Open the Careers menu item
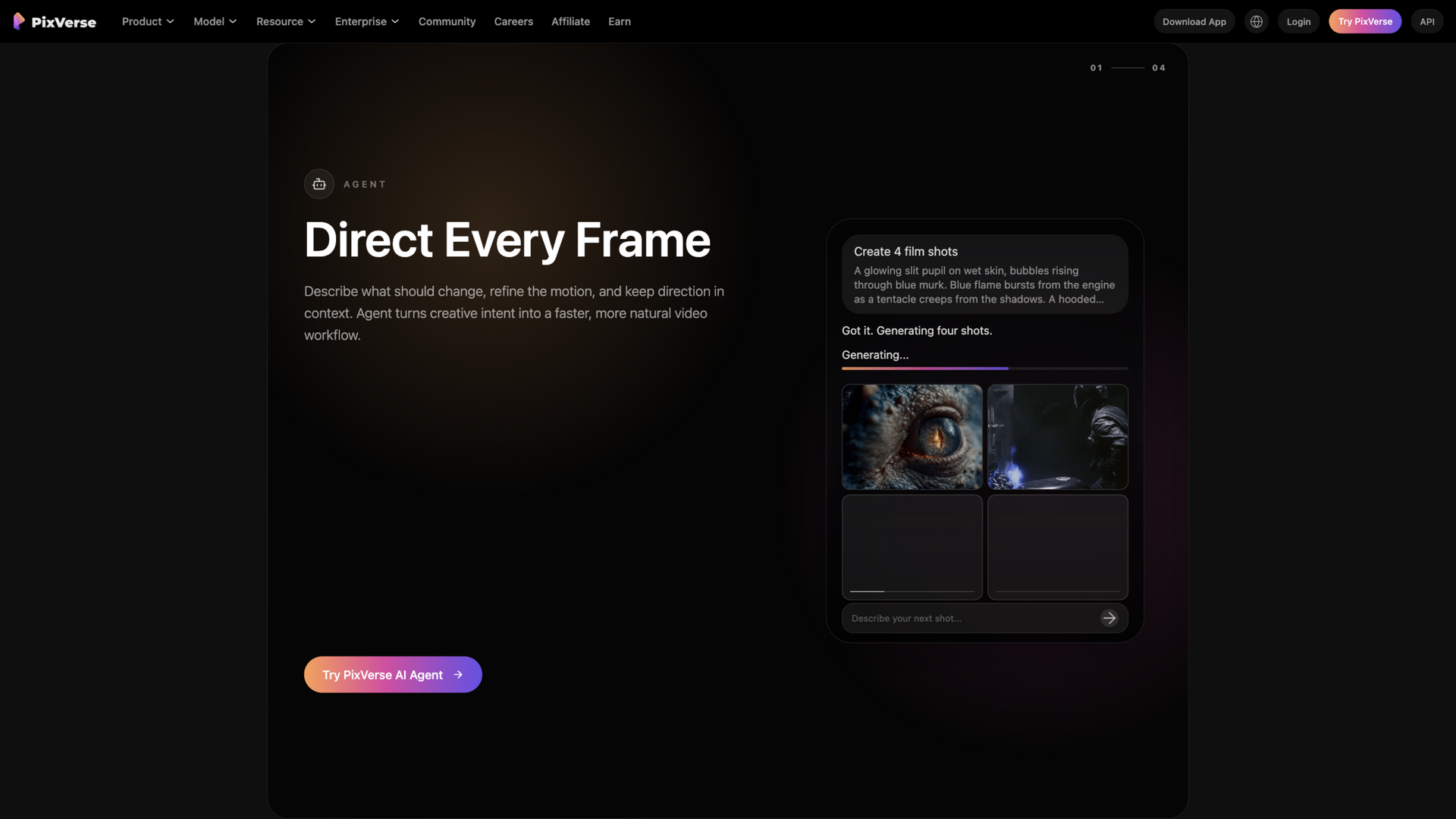 [x=513, y=21]
